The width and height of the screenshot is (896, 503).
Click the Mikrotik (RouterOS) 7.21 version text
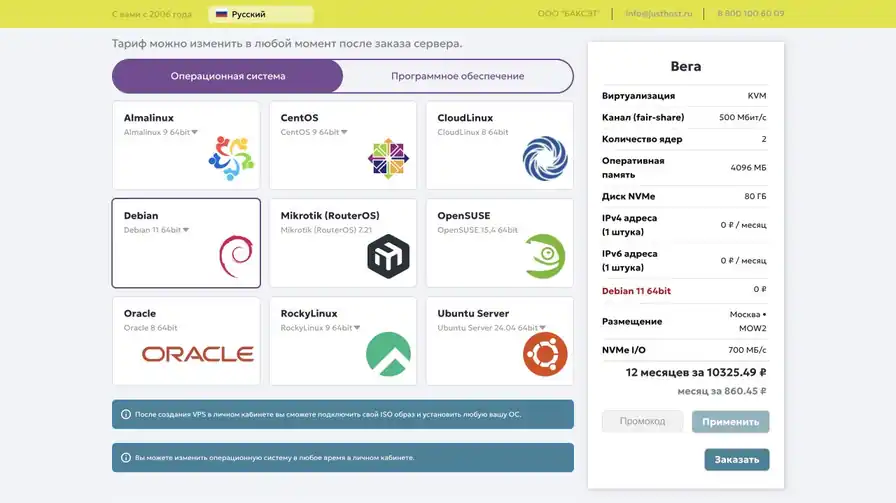pos(326,230)
